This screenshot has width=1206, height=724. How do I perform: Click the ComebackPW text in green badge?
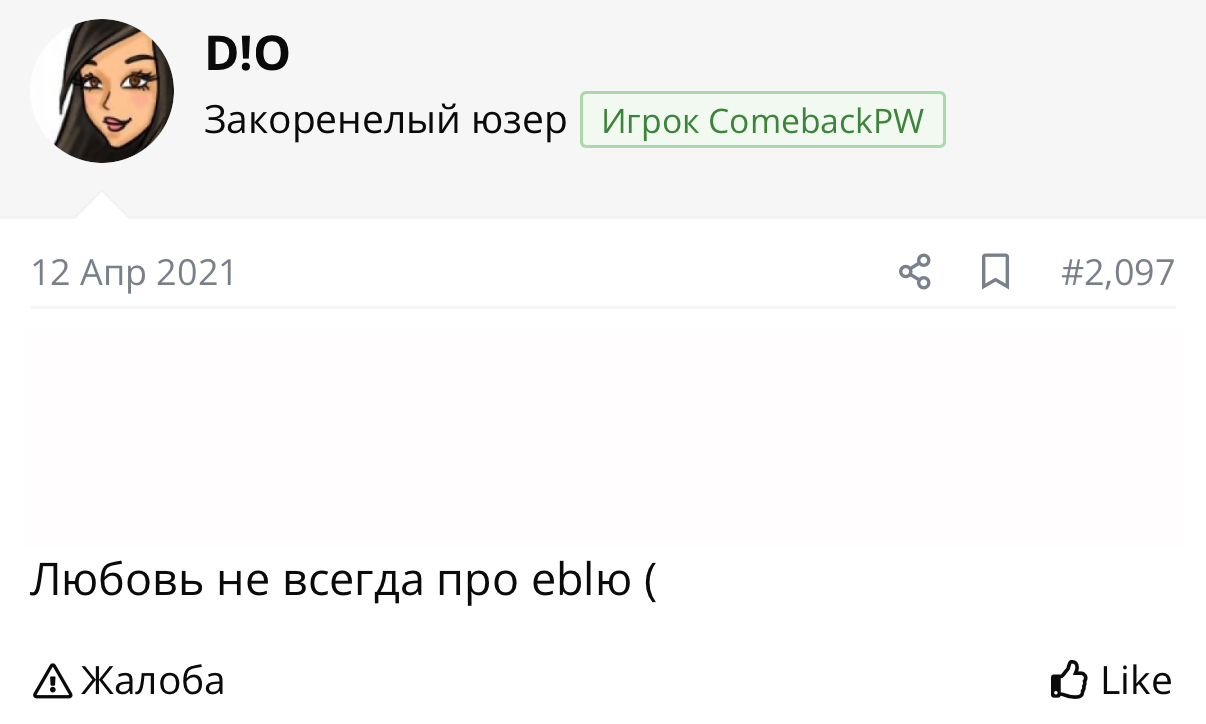coord(816,121)
